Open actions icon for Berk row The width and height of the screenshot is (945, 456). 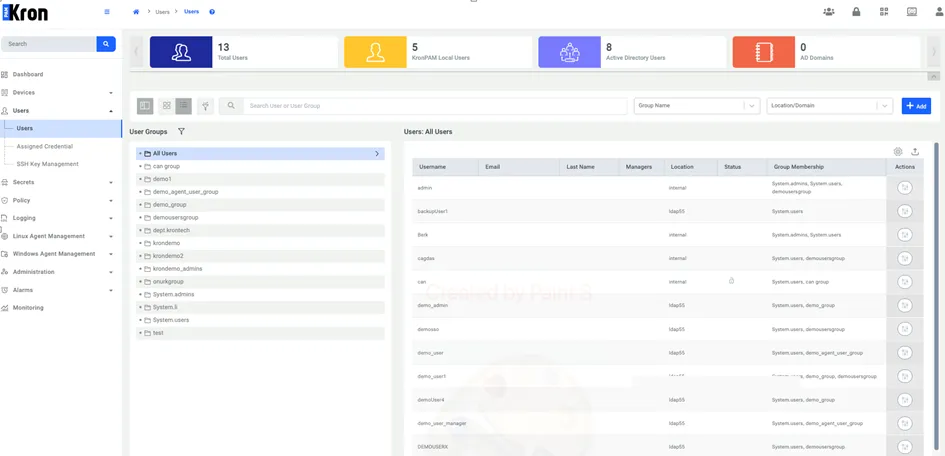click(904, 235)
